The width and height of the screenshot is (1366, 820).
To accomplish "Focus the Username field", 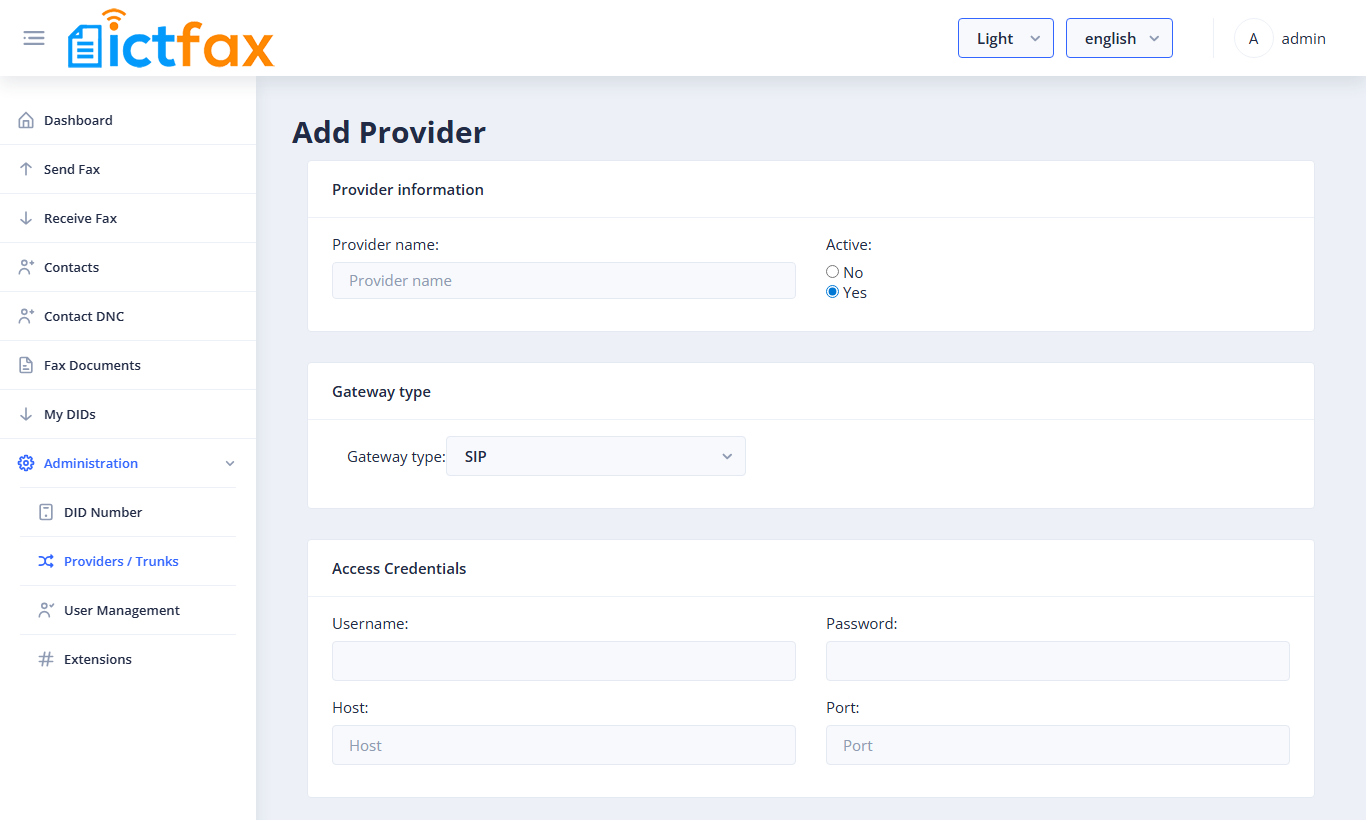I will 564,661.
